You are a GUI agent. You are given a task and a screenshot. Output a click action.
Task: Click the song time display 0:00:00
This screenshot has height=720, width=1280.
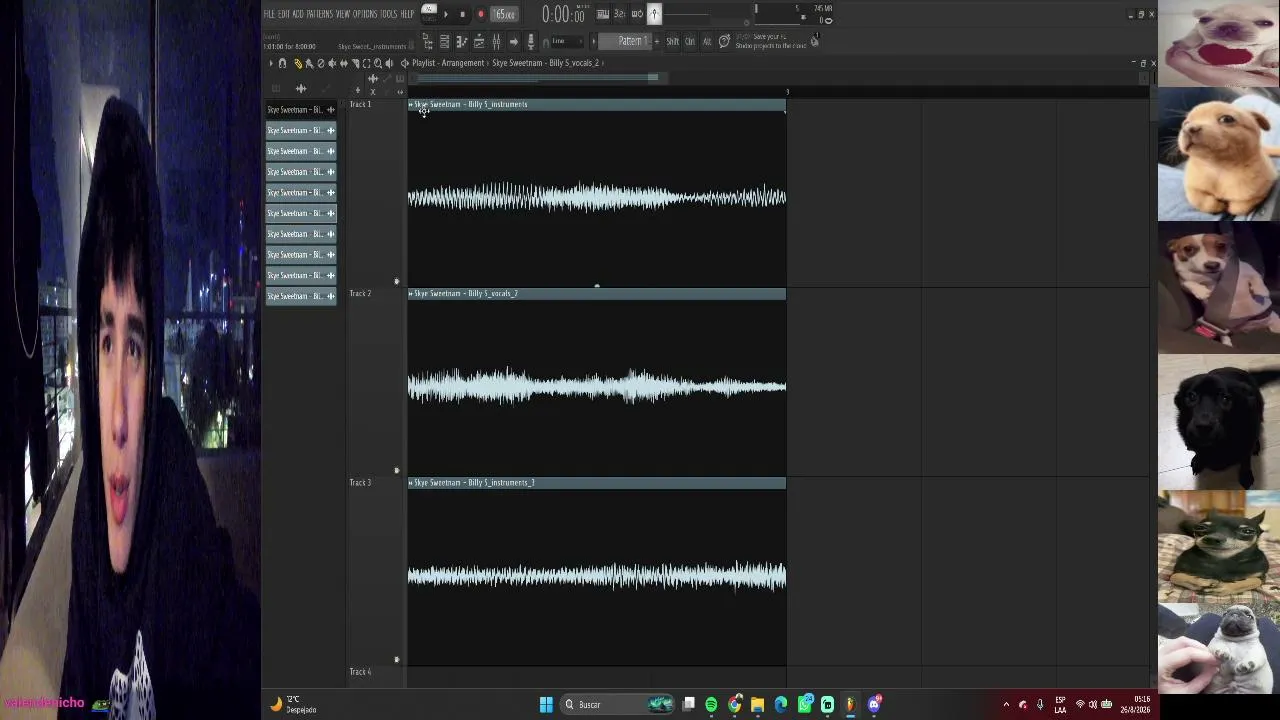tap(563, 14)
